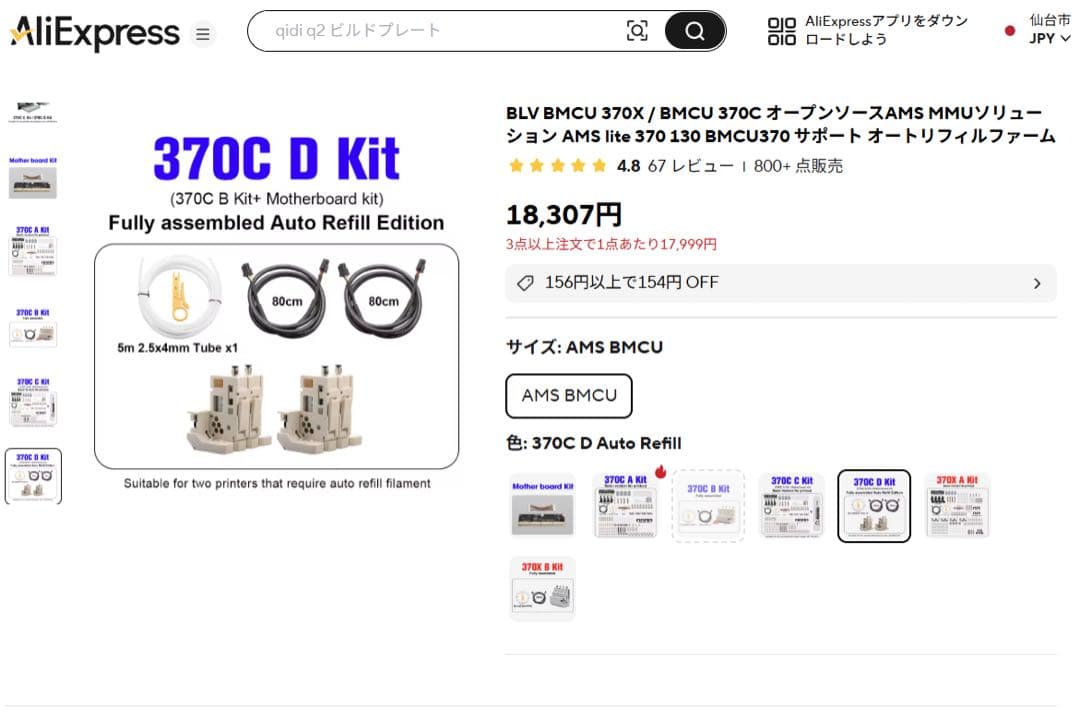This screenshot has width=1080, height=712.
Task: Select the 370C C Kit variant
Action: [791, 505]
